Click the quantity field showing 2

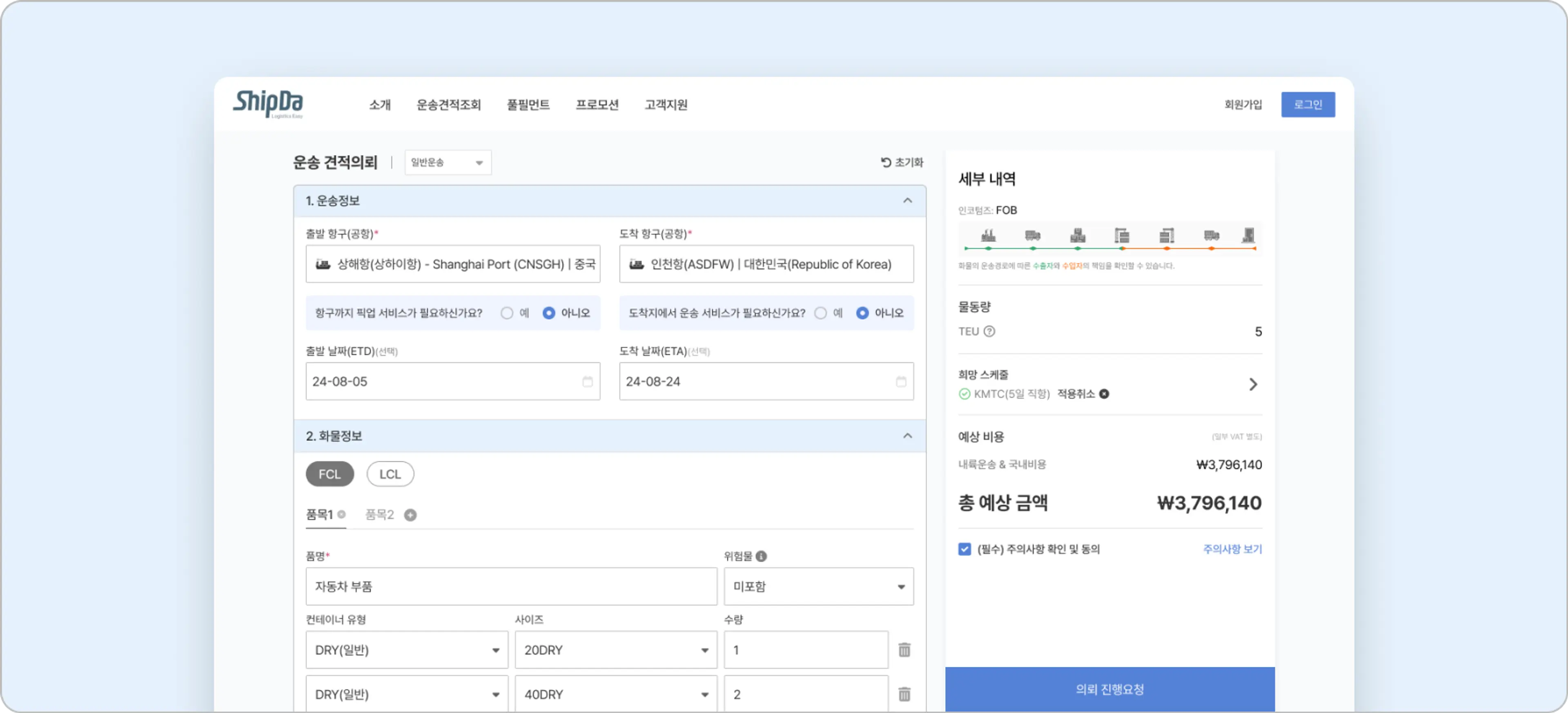(x=806, y=694)
